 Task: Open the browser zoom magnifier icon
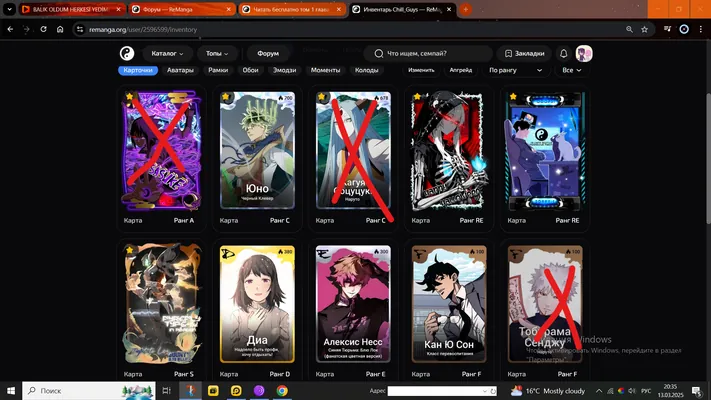pyautogui.click(x=629, y=29)
